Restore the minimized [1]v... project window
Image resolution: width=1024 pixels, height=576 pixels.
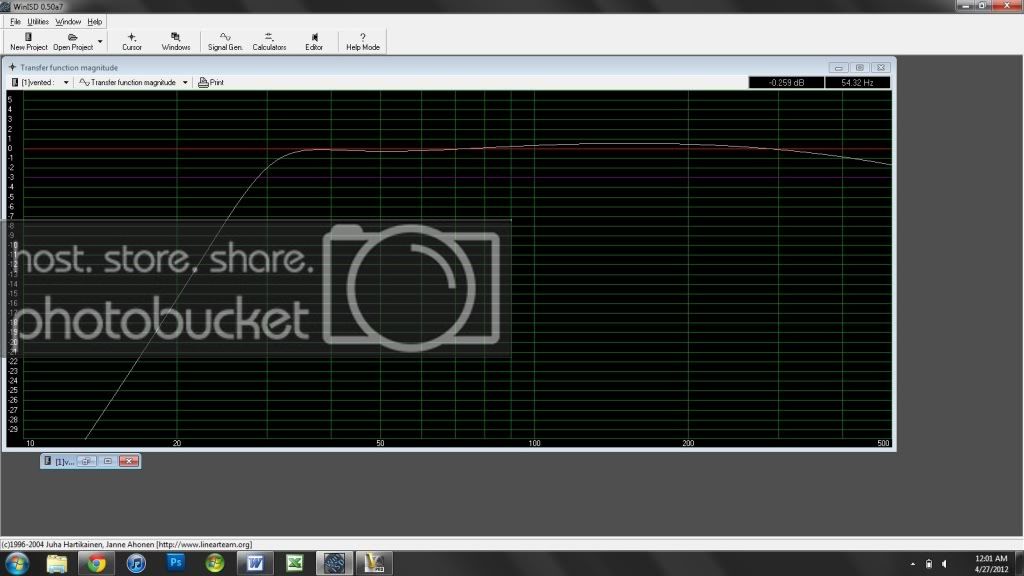(x=86, y=461)
